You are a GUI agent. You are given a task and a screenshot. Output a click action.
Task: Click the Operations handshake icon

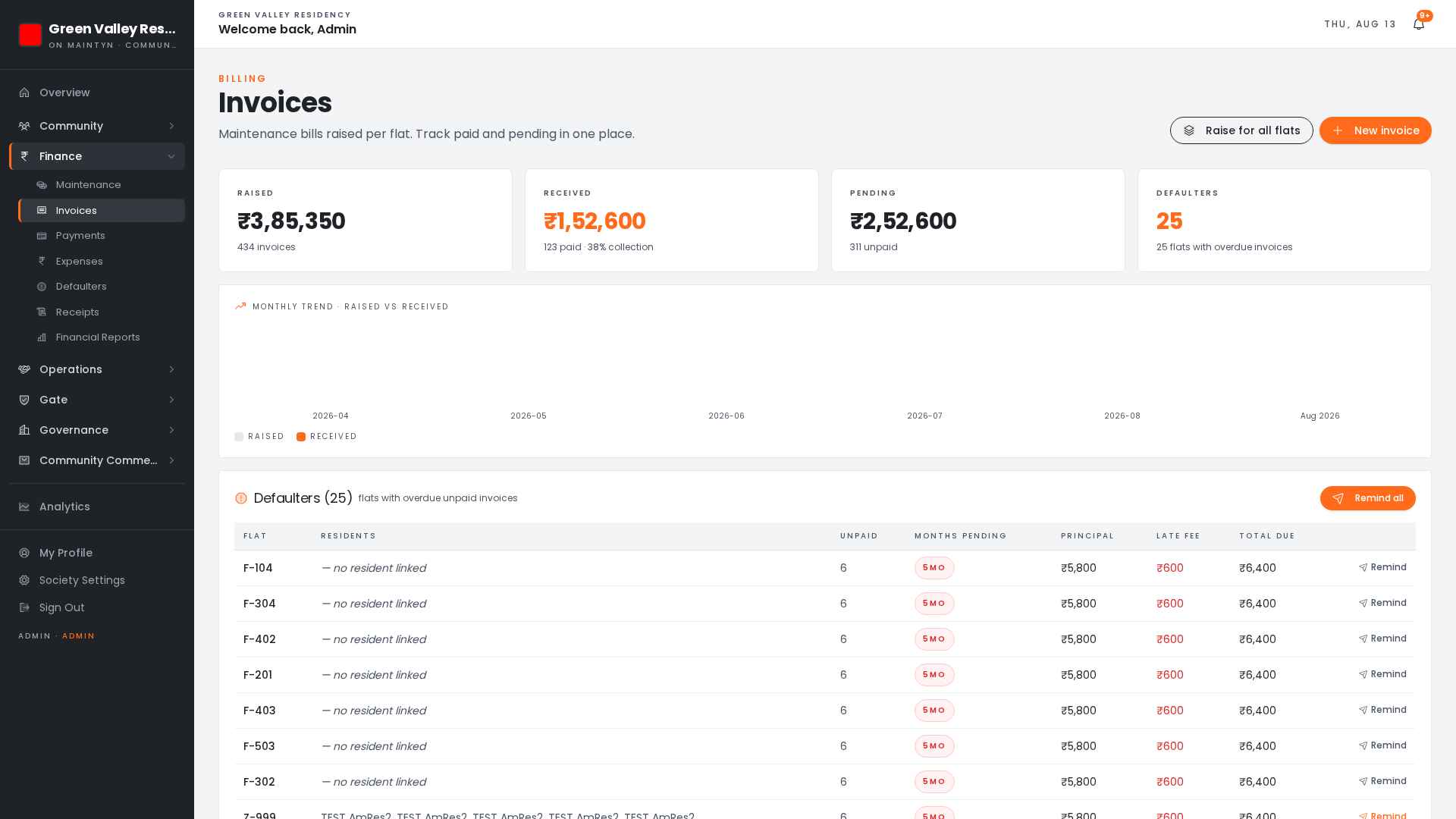coord(24,369)
